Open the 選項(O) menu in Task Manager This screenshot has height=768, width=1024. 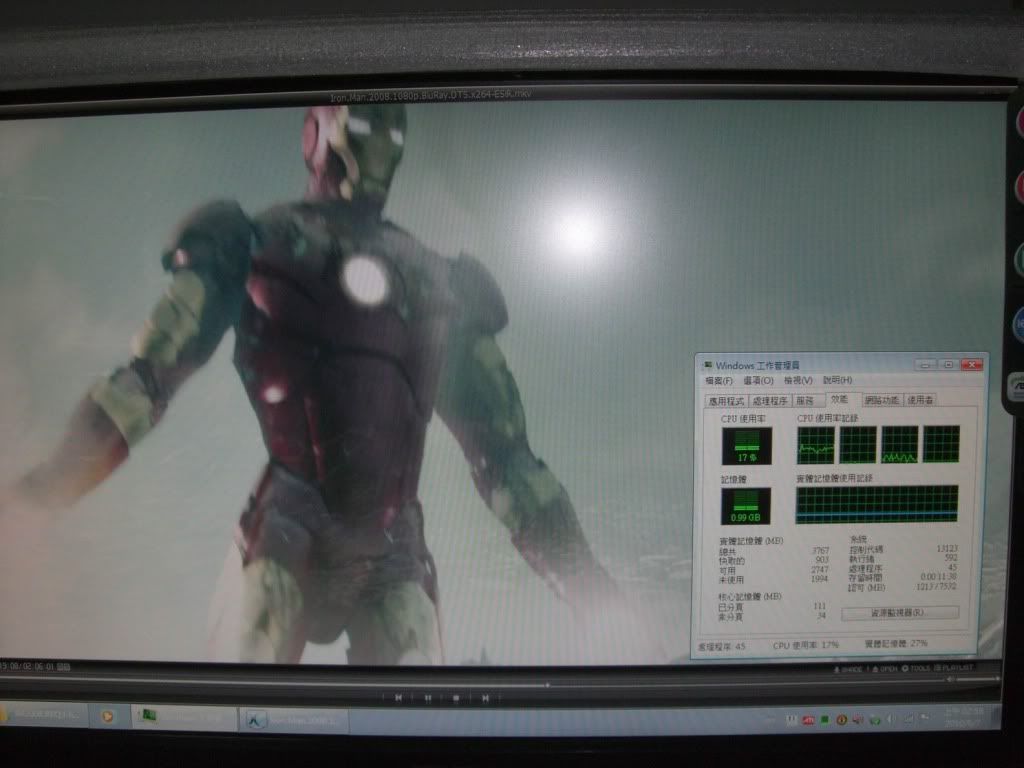coord(758,381)
